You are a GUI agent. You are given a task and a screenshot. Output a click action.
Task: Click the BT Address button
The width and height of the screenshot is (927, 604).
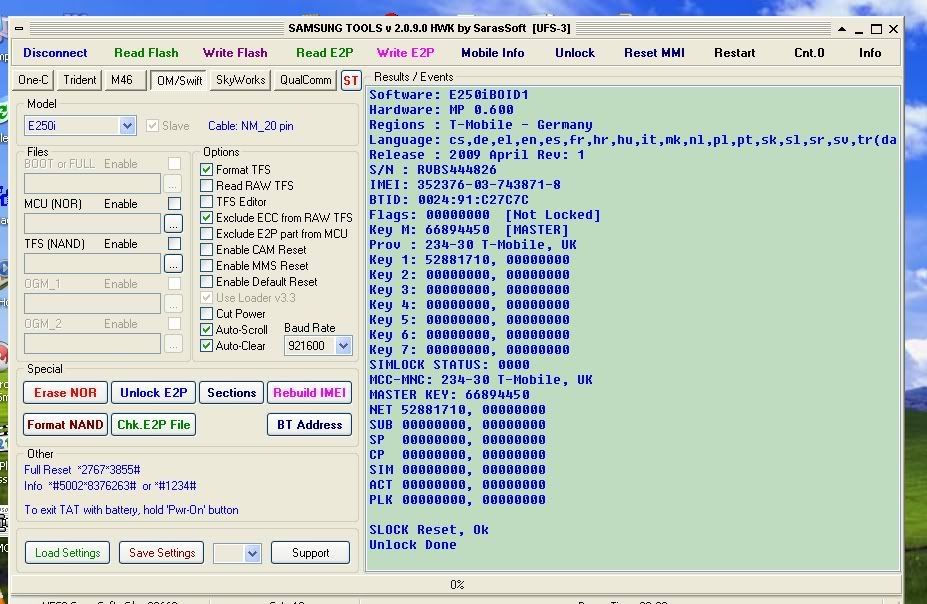309,424
